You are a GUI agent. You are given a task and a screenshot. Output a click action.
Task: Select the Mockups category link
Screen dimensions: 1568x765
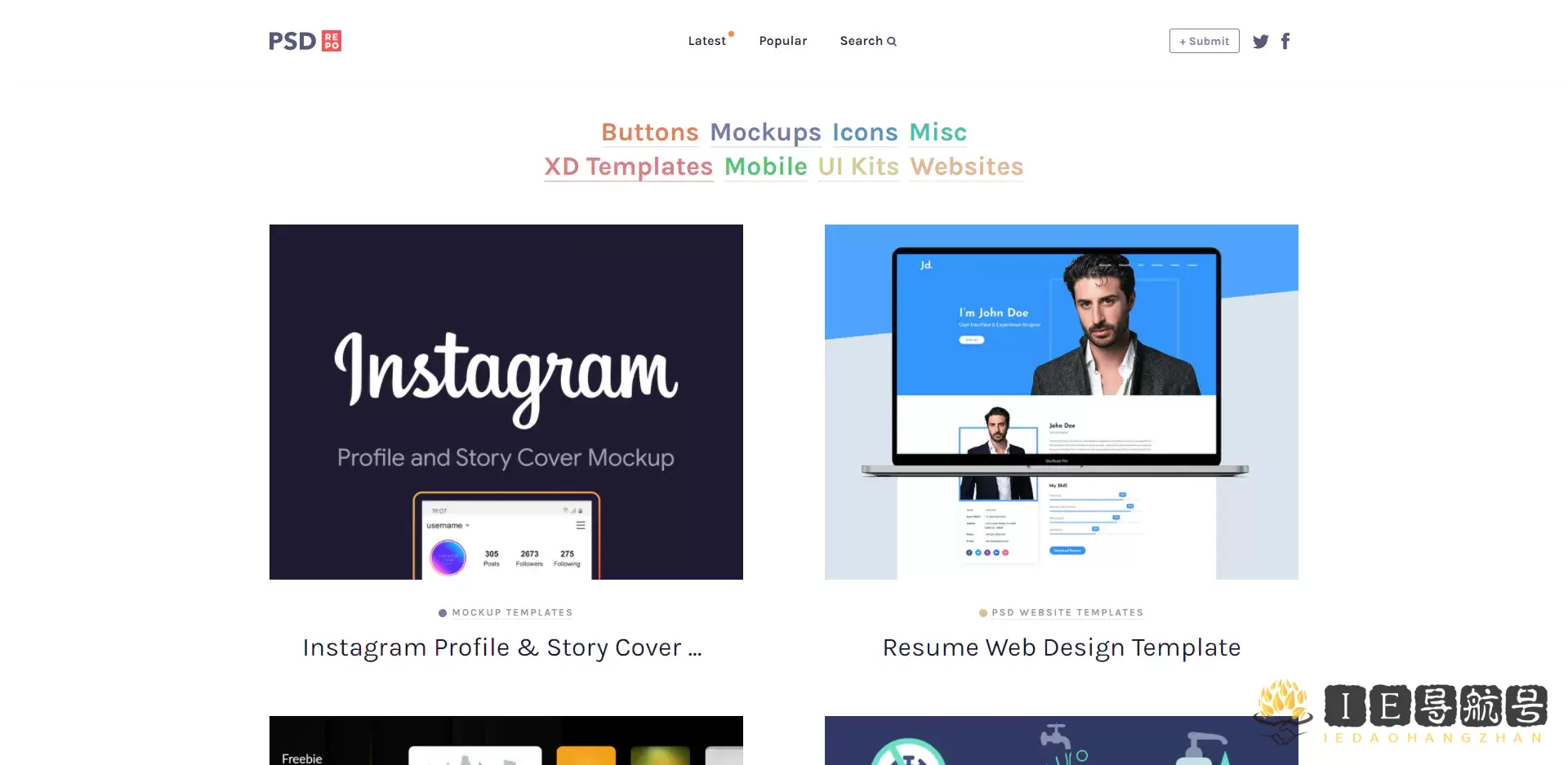[765, 132]
